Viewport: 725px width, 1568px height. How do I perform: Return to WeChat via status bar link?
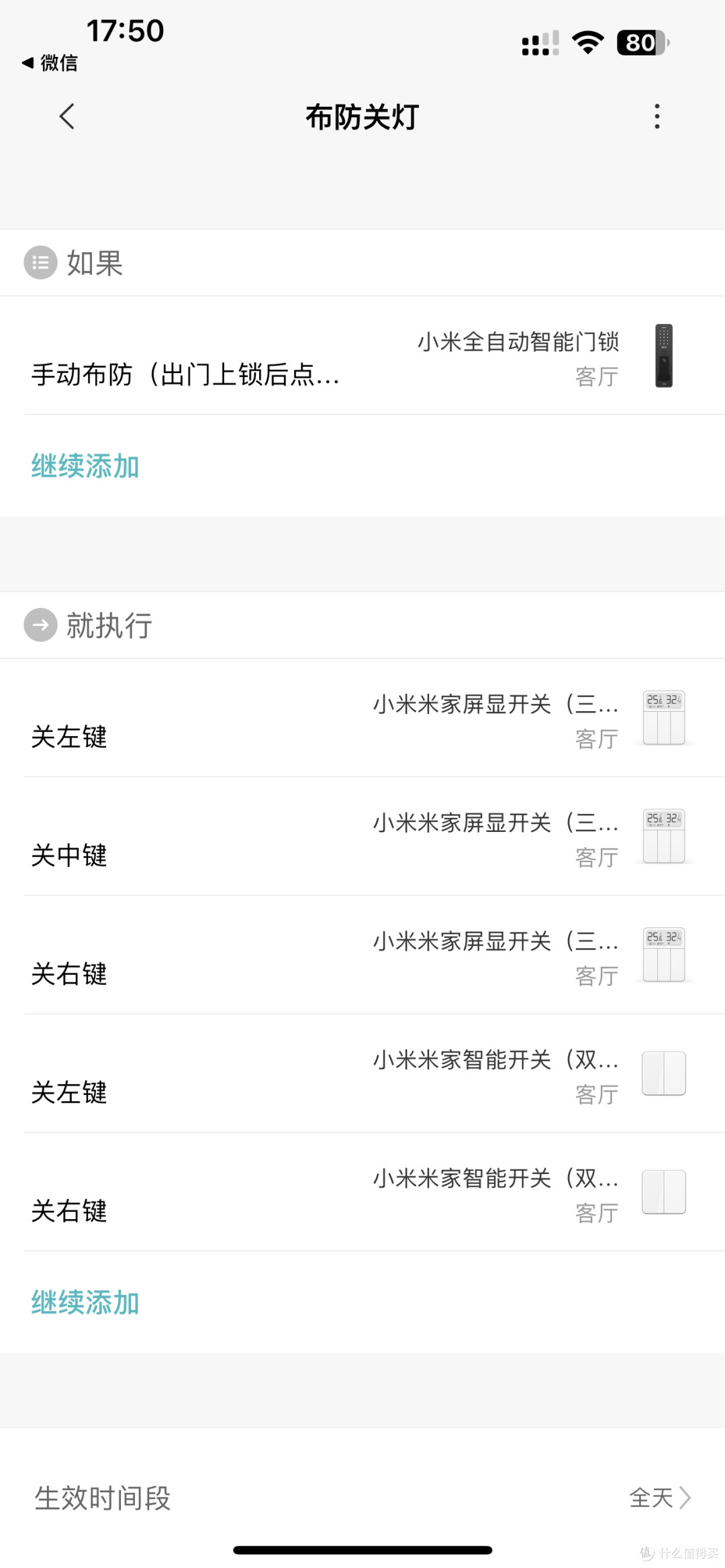coord(50,63)
